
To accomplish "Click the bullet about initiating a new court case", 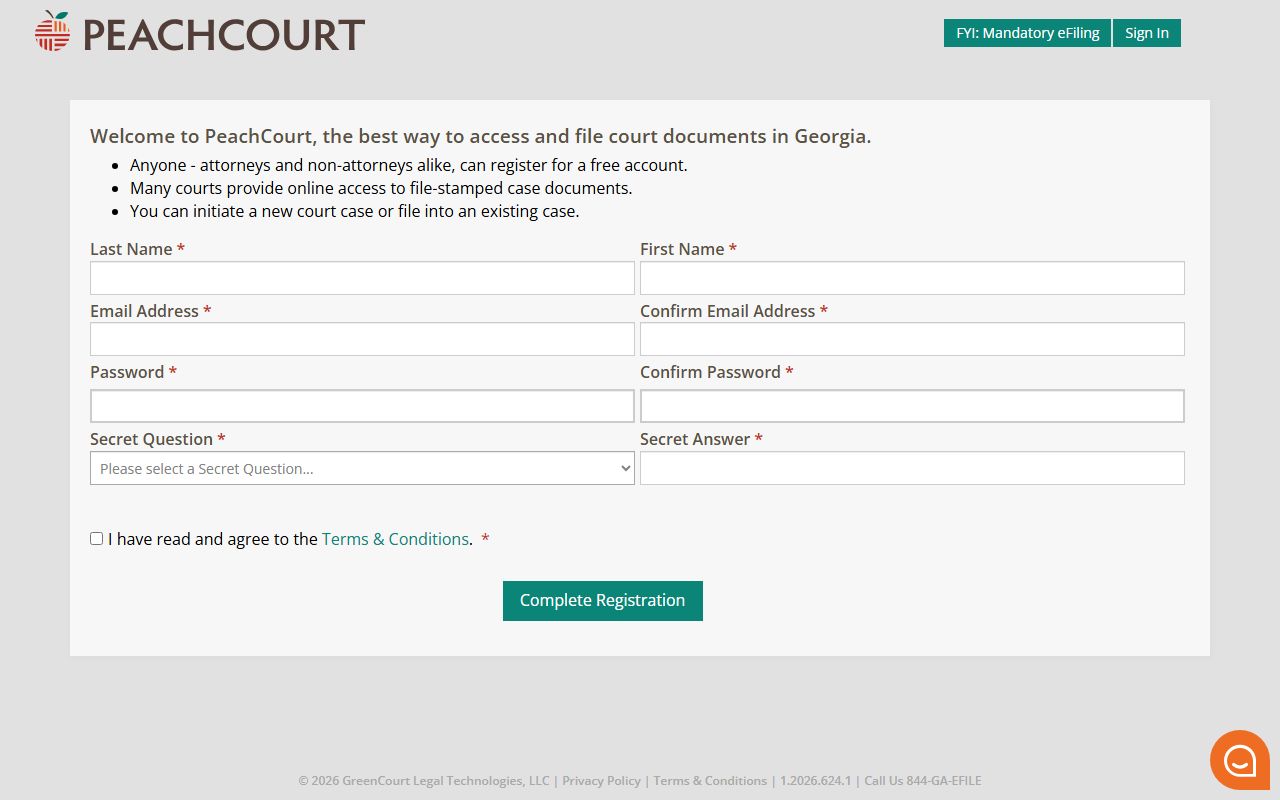I will (x=355, y=211).
